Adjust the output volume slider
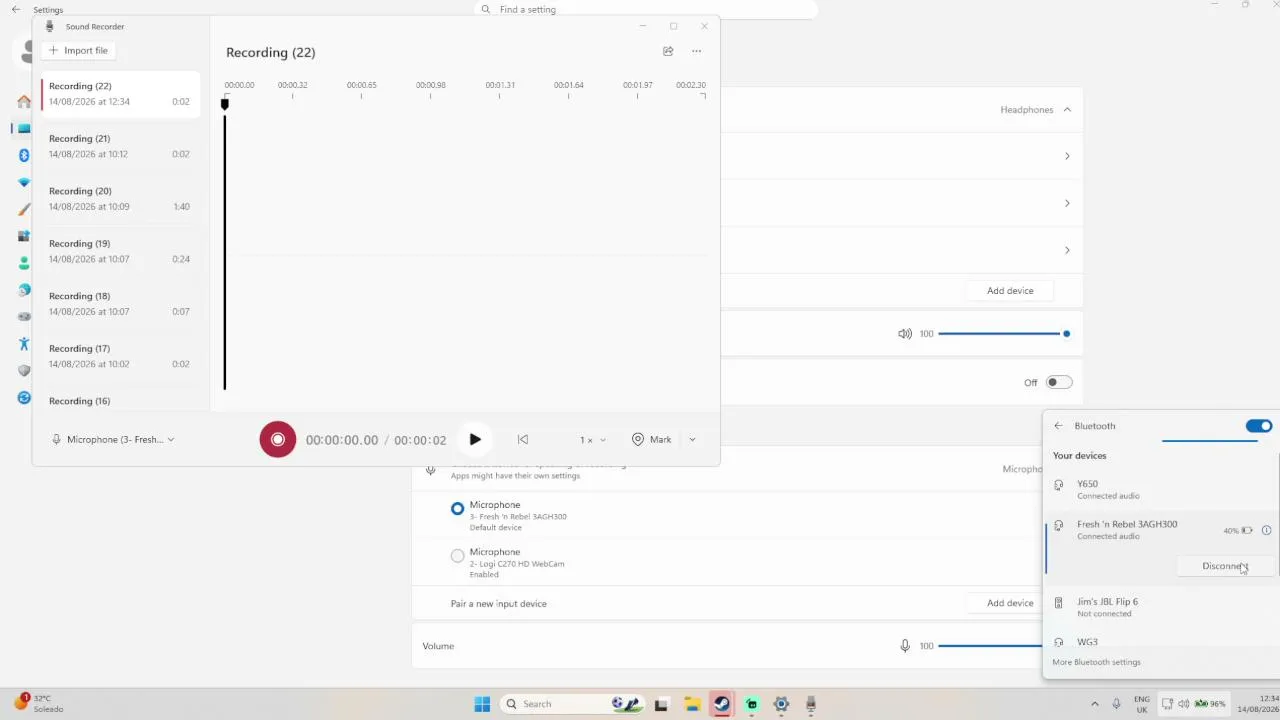Screen dimensions: 1280x720 (x=1004, y=334)
